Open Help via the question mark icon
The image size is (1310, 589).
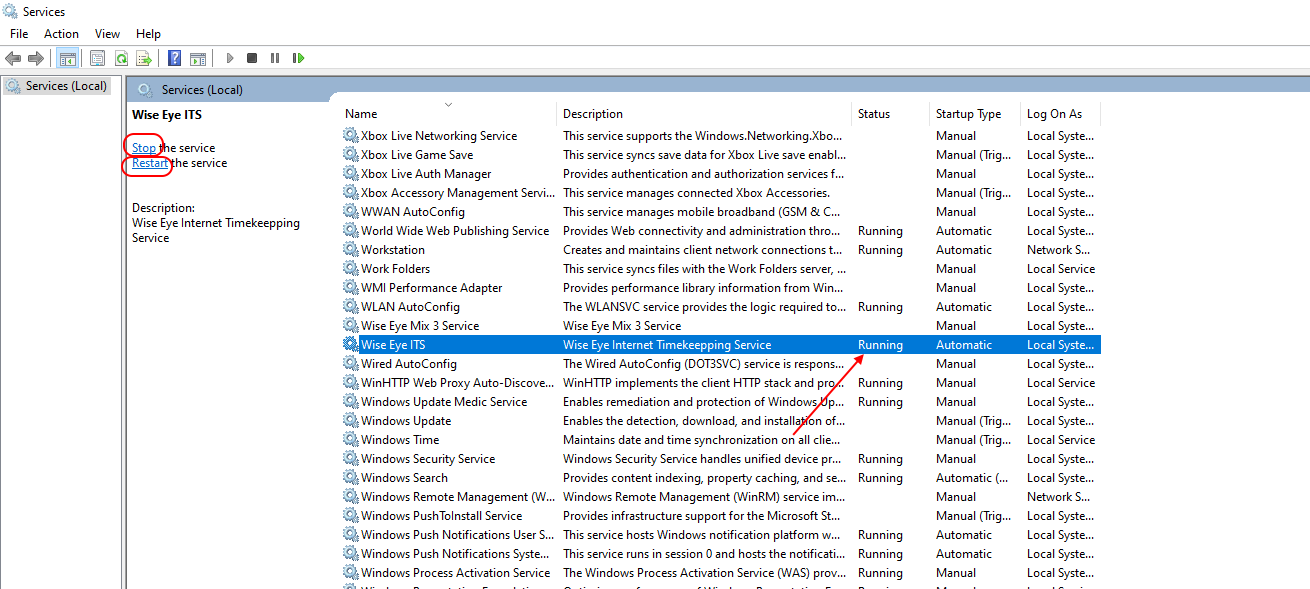click(175, 58)
